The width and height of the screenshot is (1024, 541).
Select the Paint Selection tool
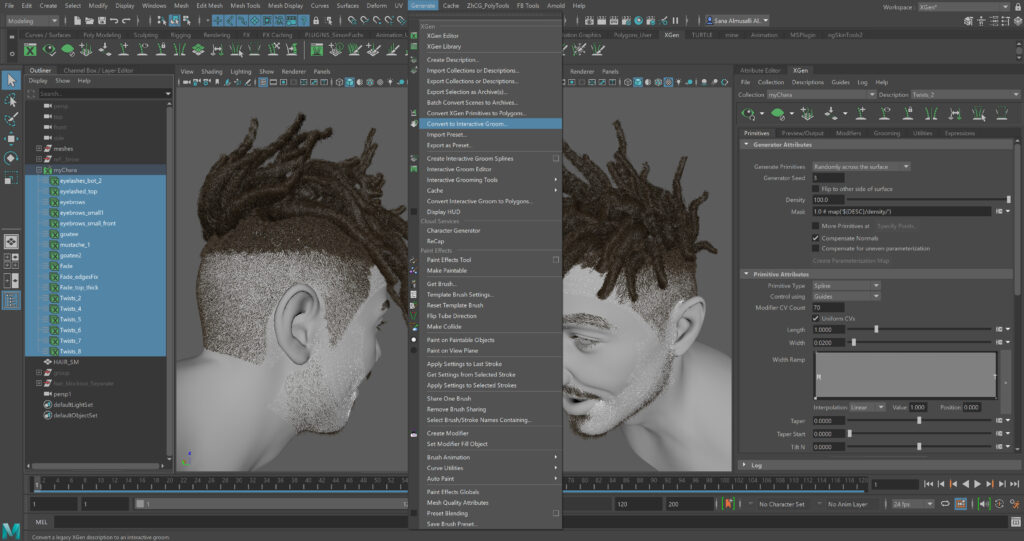[x=11, y=119]
